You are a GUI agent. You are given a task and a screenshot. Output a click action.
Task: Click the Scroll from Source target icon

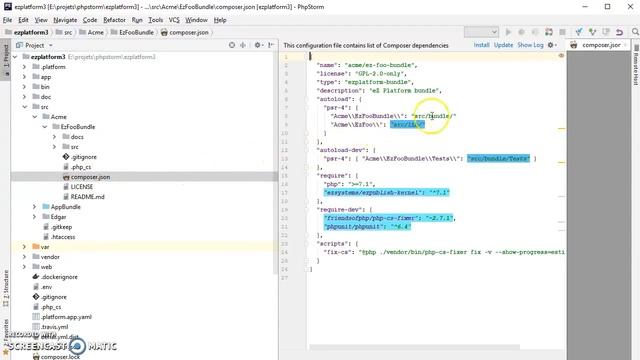(x=232, y=45)
